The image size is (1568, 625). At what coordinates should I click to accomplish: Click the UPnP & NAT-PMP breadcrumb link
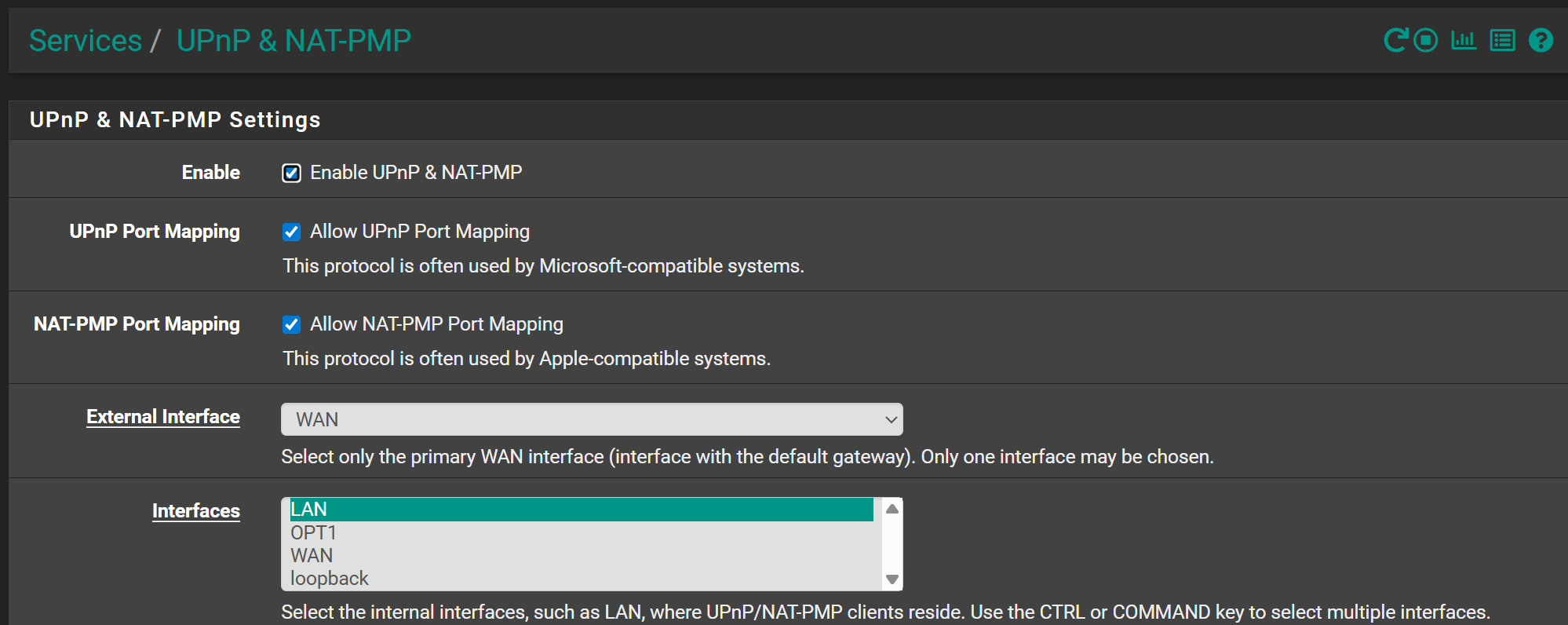pos(294,41)
